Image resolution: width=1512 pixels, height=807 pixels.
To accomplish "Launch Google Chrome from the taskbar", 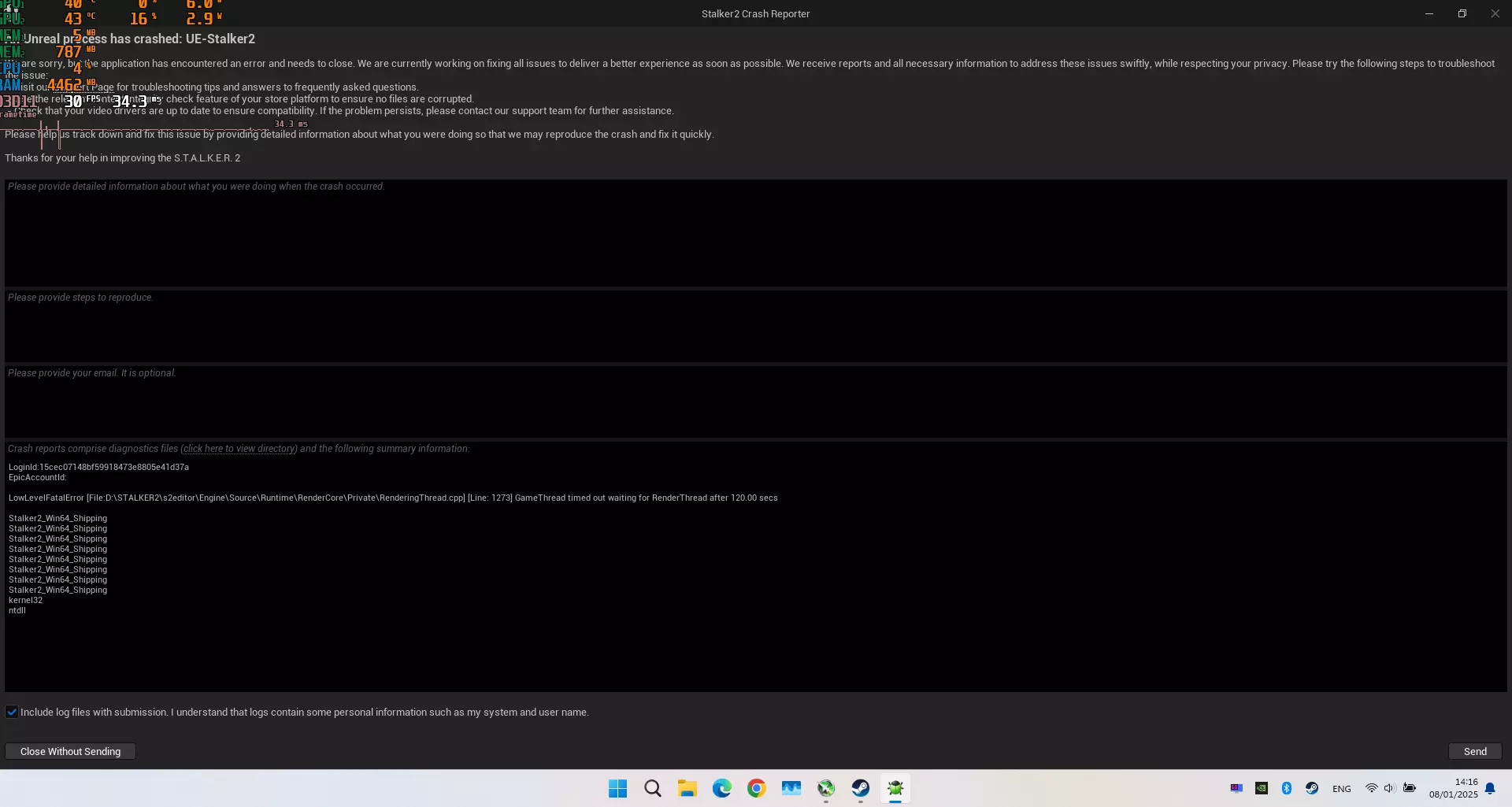I will point(757,788).
